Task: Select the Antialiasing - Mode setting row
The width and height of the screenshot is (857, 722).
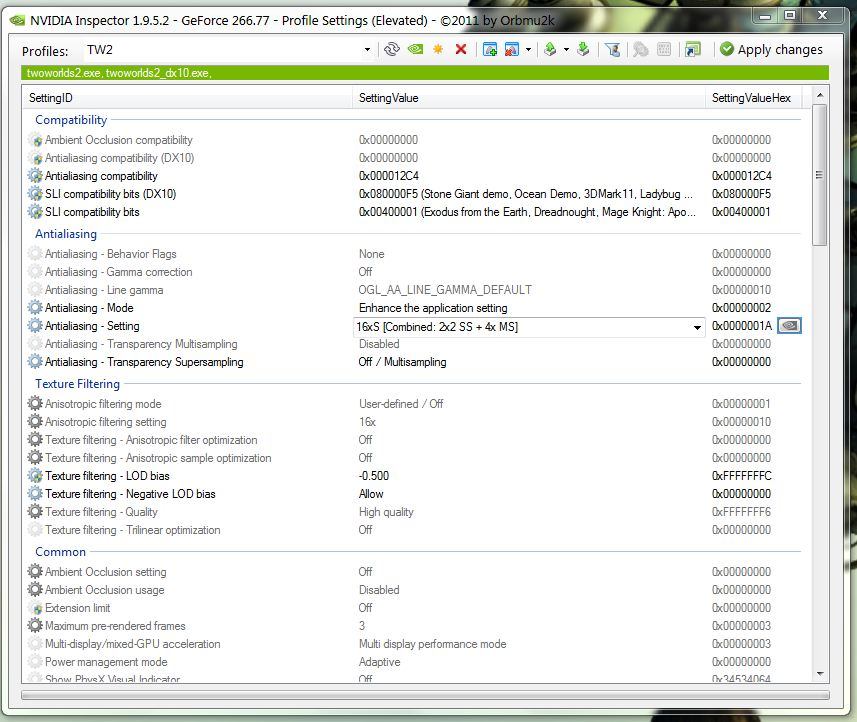Action: coord(413,308)
